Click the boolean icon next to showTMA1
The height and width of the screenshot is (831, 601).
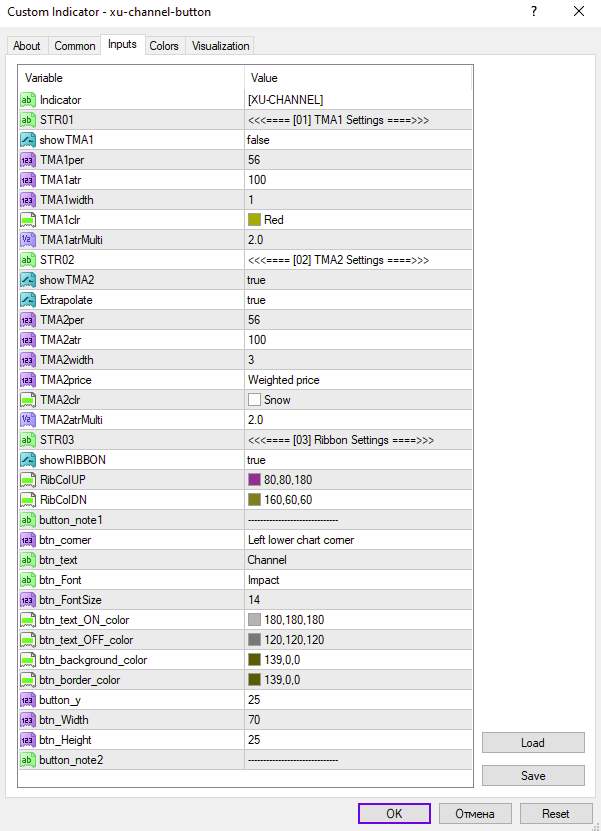28,140
